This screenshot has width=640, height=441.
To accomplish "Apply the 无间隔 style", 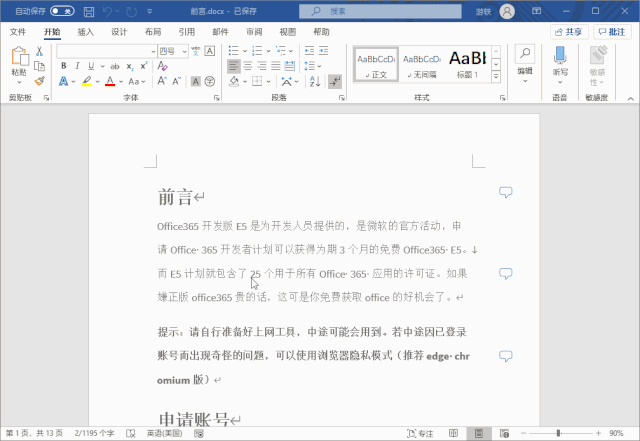I will tap(422, 65).
